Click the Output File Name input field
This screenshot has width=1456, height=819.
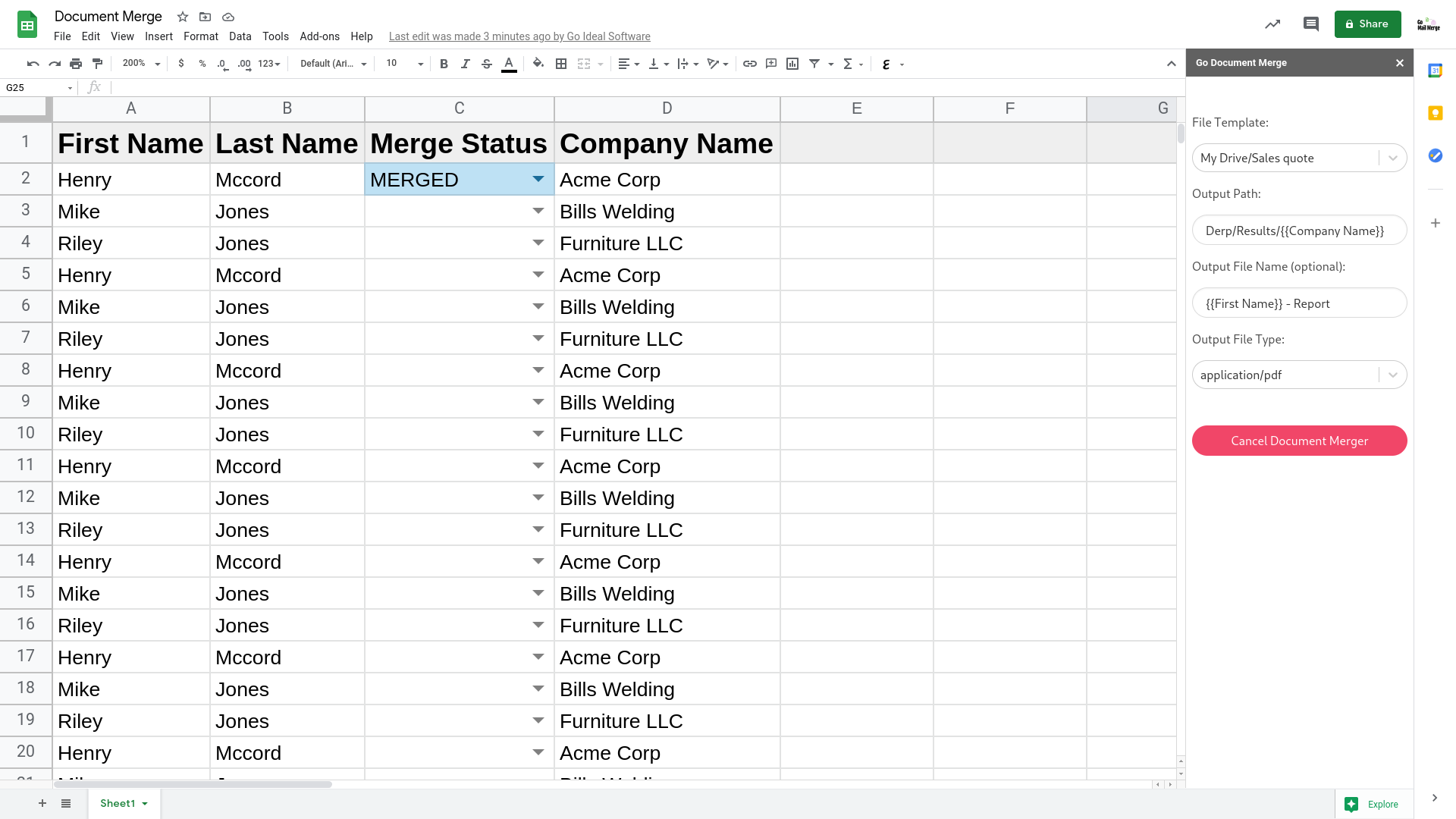1299,302
